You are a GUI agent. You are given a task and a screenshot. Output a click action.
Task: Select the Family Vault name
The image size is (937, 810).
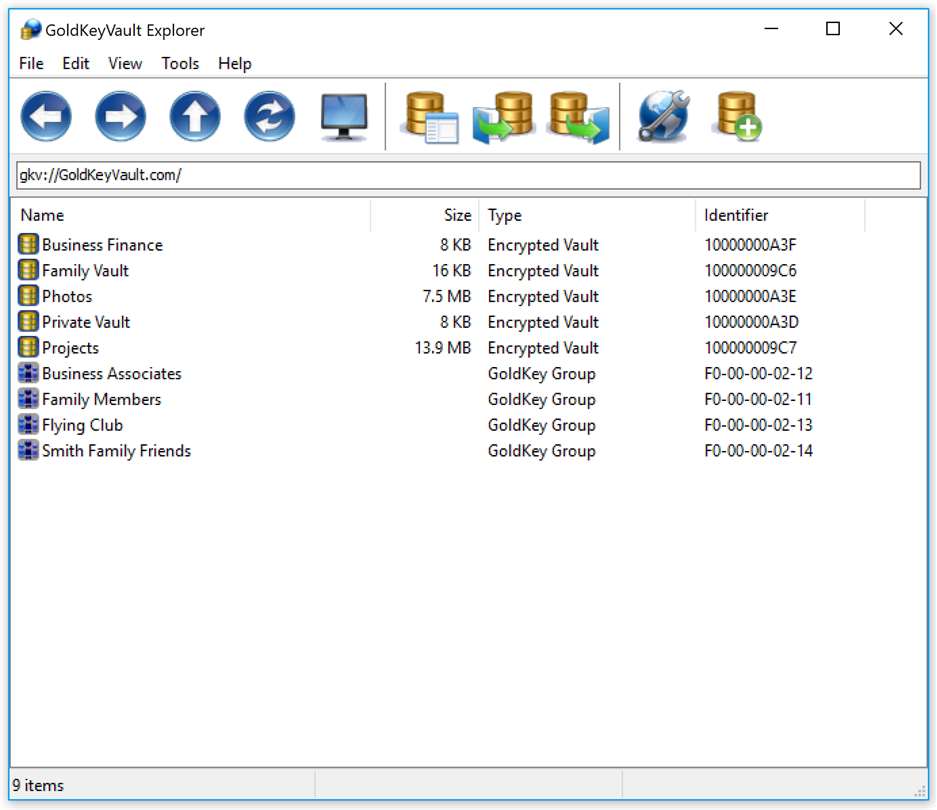click(85, 270)
